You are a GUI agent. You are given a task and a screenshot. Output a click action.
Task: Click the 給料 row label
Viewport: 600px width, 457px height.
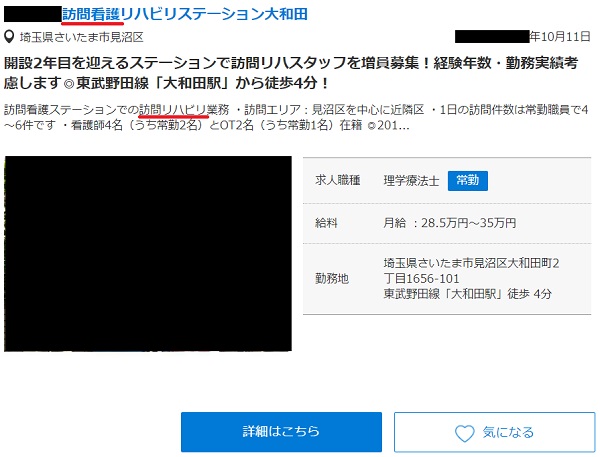coord(326,223)
